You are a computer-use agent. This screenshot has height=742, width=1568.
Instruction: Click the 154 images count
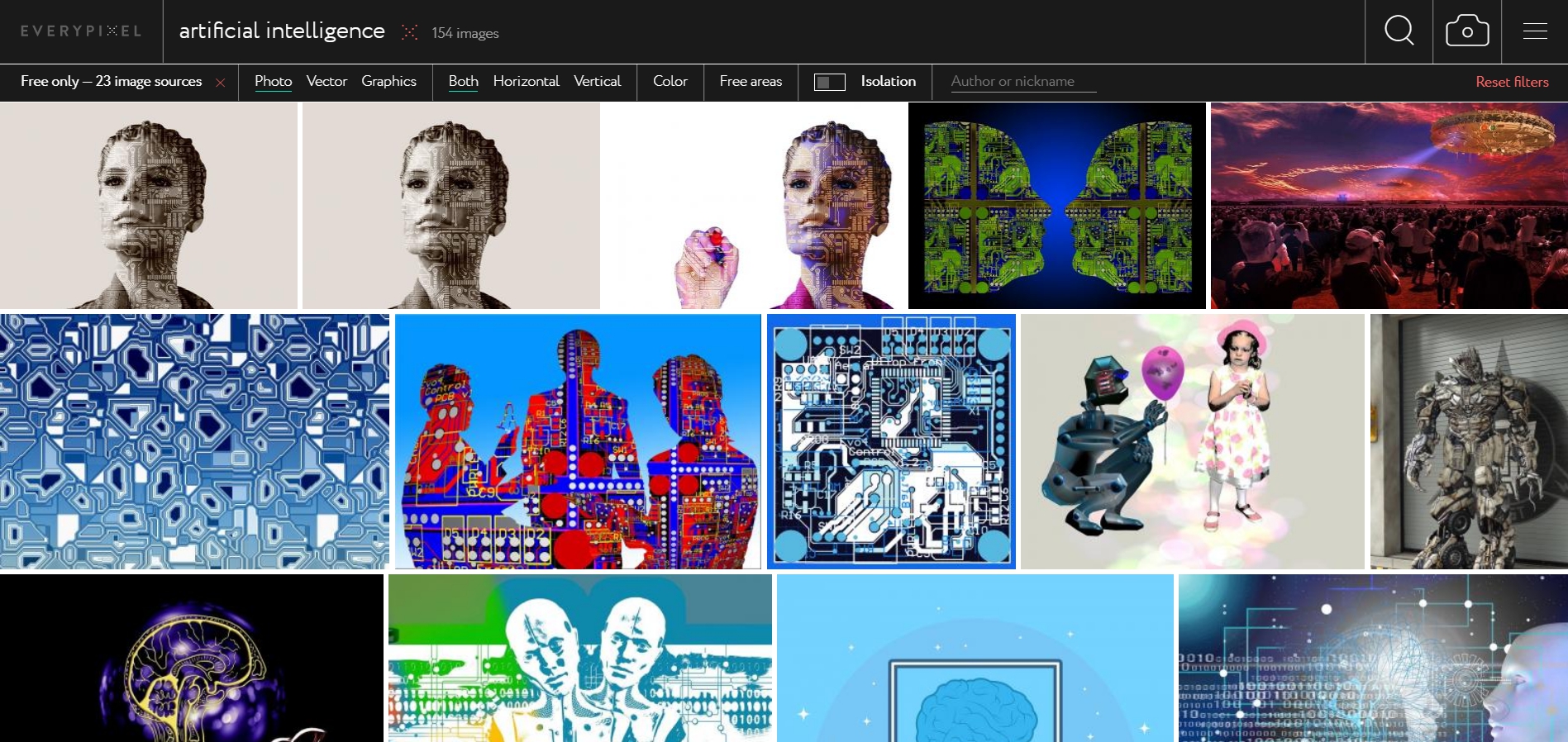point(465,33)
